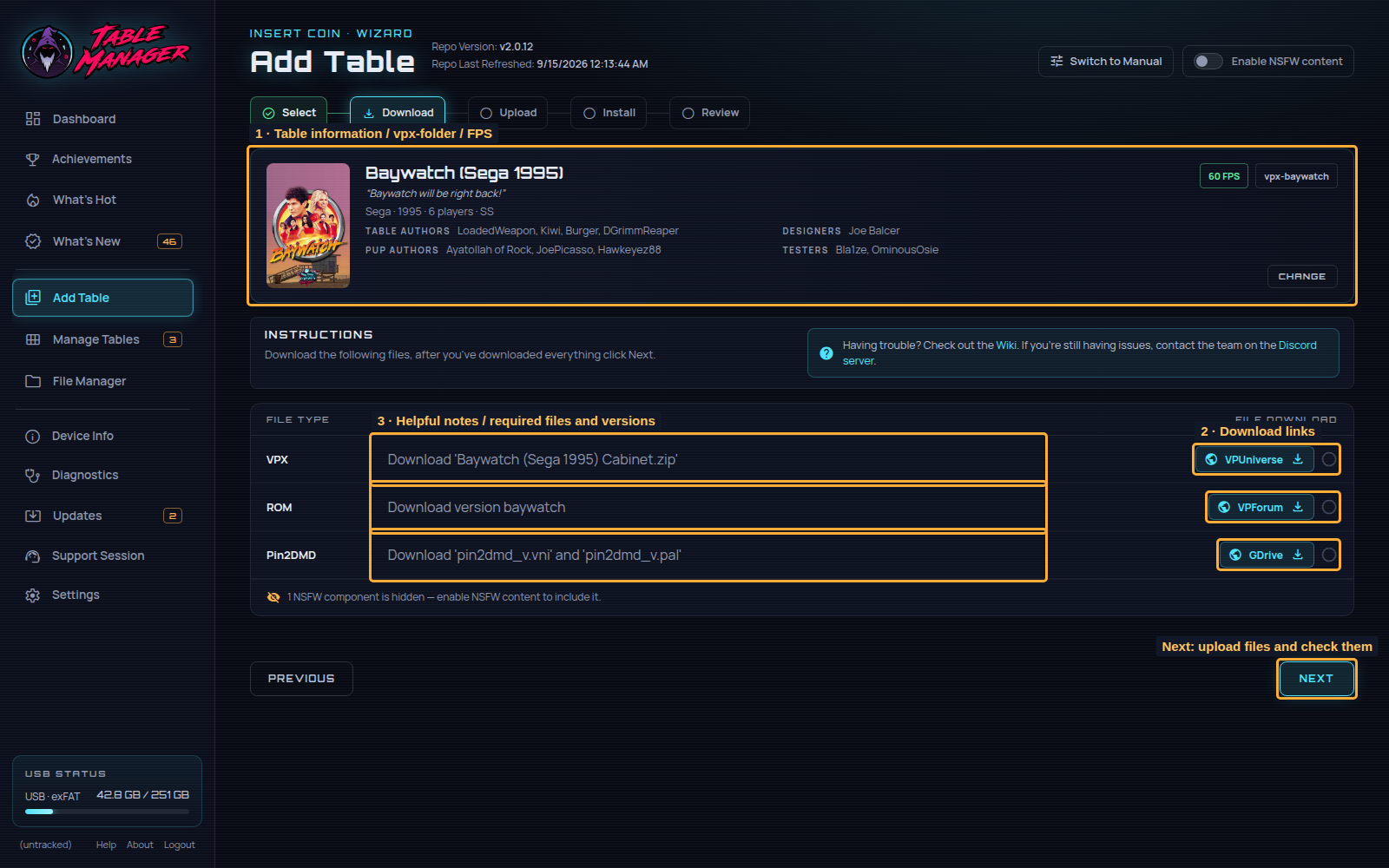Click the Updates download icon

(33, 516)
